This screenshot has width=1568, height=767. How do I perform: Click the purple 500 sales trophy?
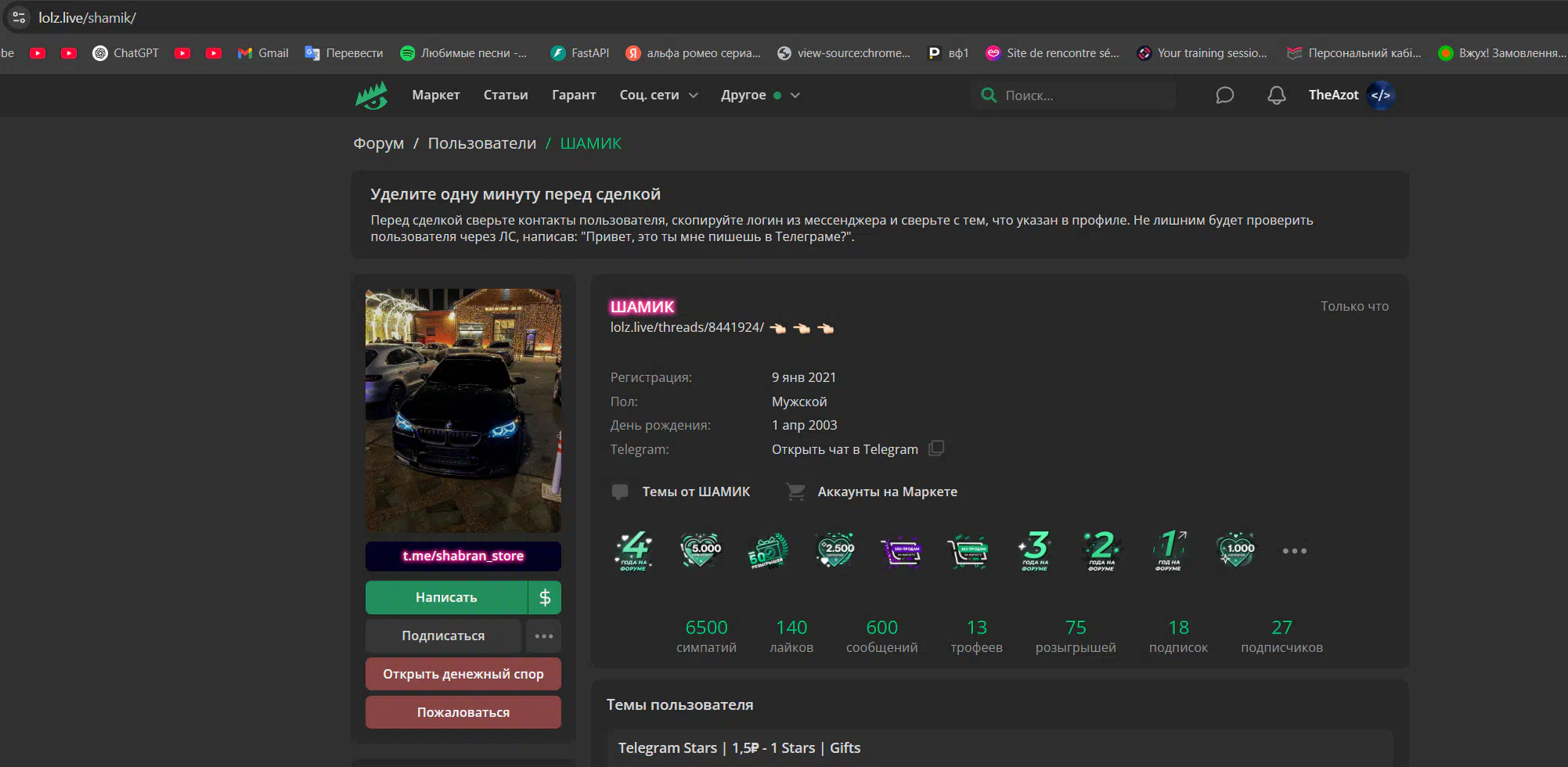(x=901, y=551)
